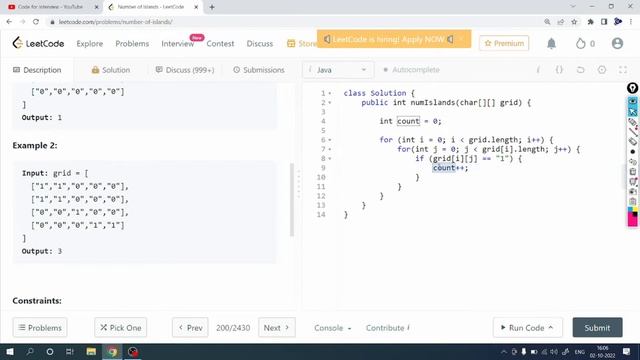
Task: Collapse code fold at line 6
Action: click(x=330, y=140)
